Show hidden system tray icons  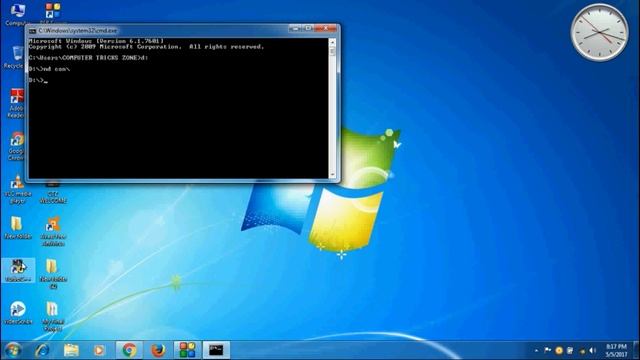tap(536, 351)
